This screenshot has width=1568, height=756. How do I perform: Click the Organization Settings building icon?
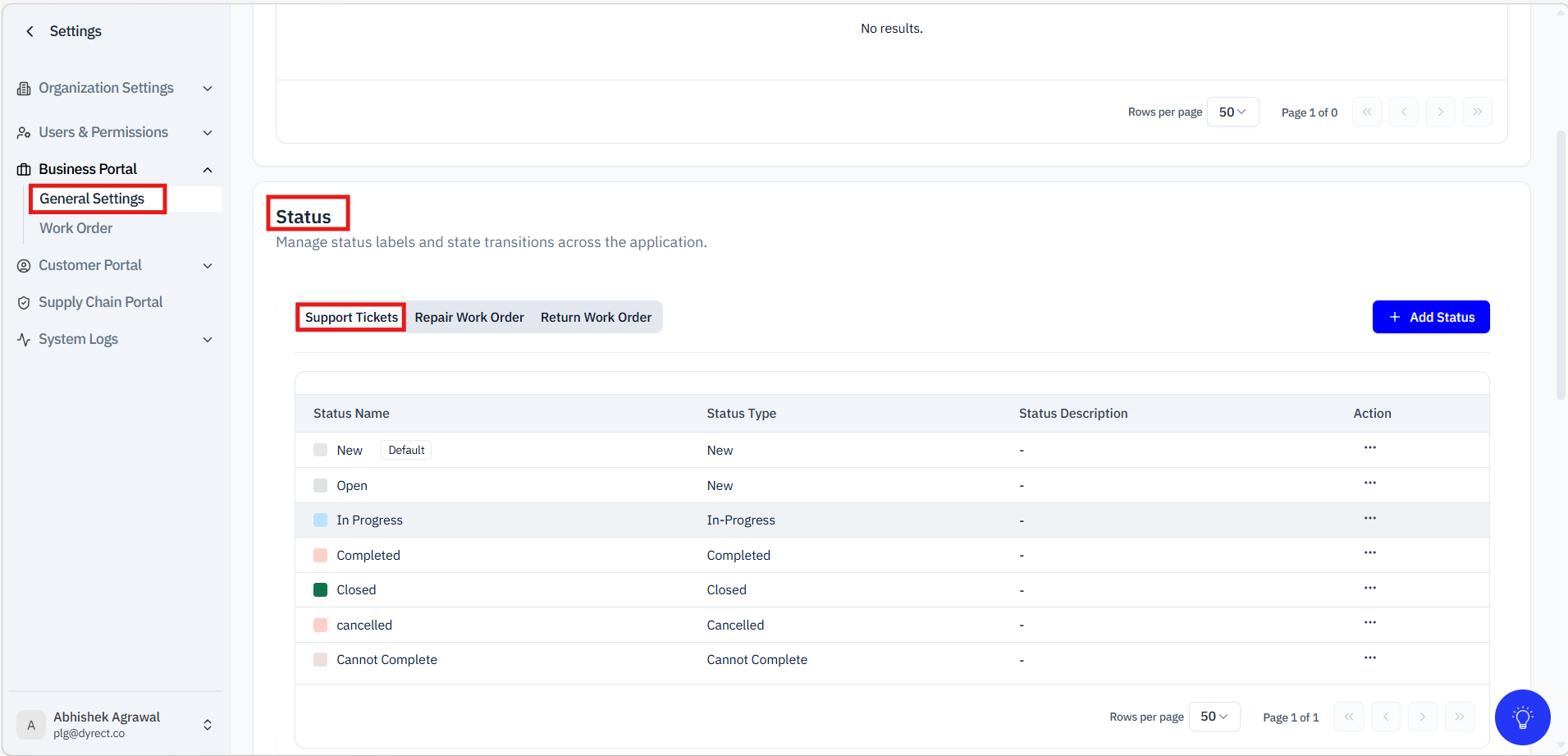pos(24,89)
